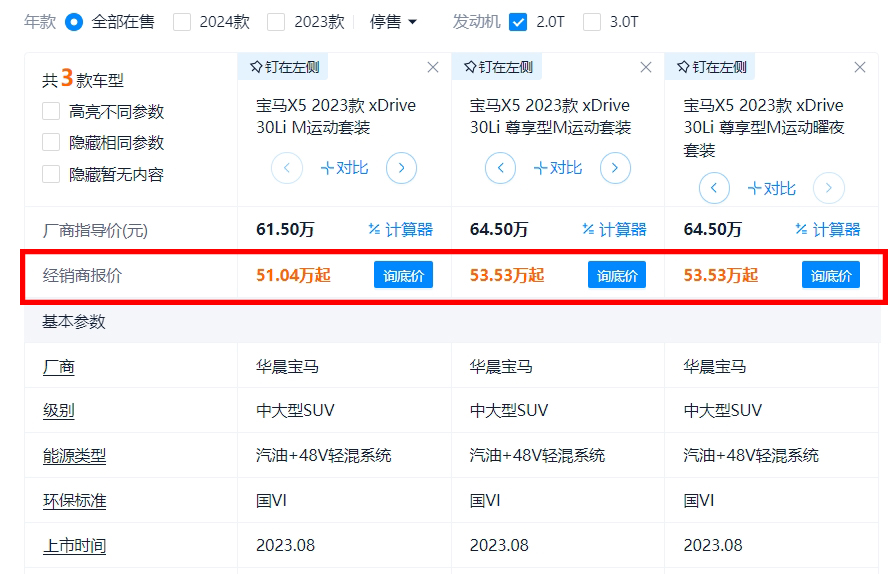Click previous arrow under 30Li M运动套装

pyautogui.click(x=287, y=168)
